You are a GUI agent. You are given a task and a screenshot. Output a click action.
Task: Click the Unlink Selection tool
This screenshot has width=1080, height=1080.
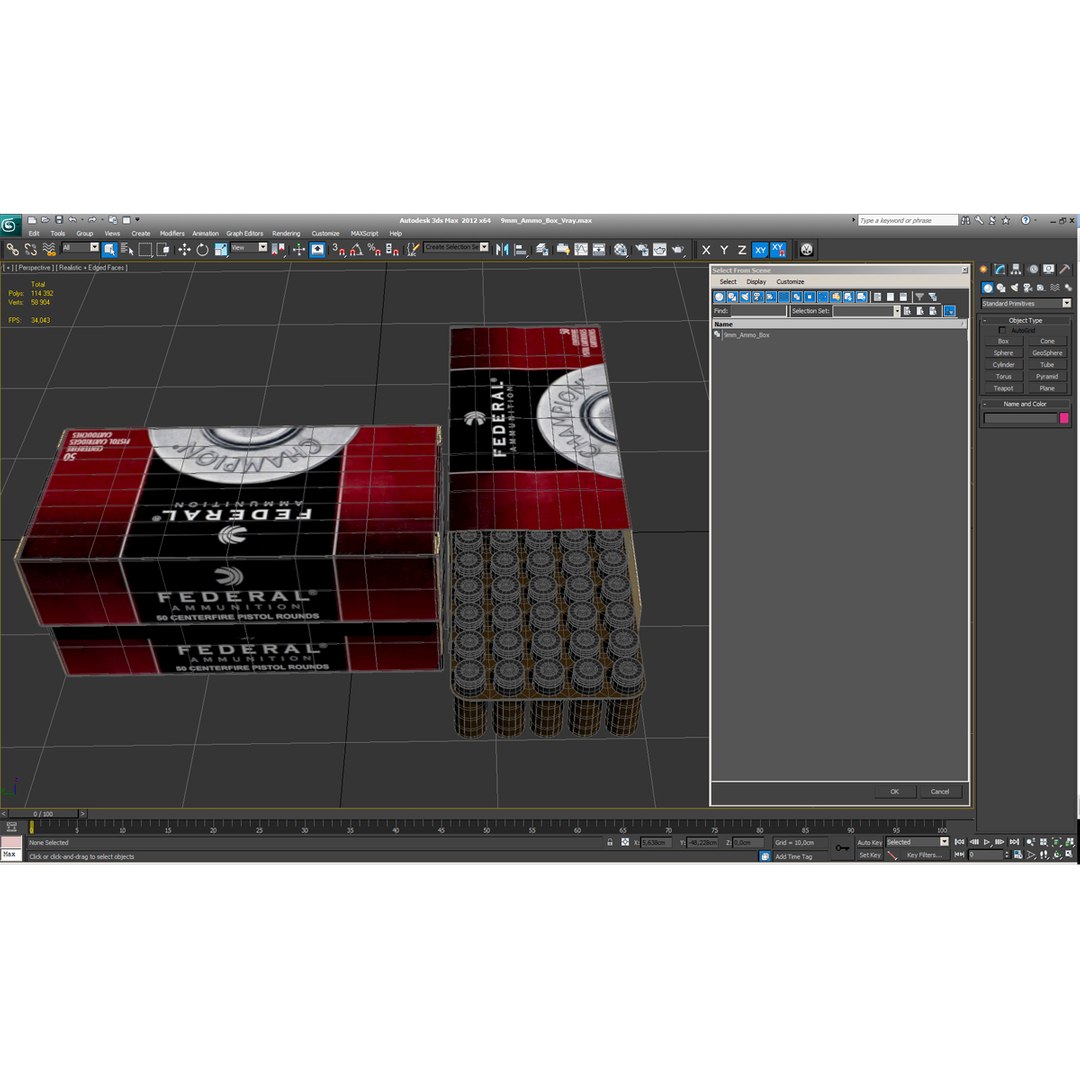(30, 249)
